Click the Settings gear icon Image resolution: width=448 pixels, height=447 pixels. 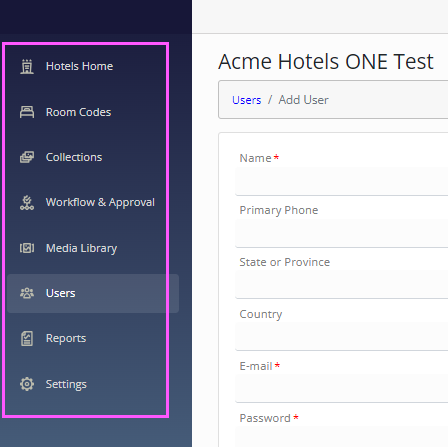pyautogui.click(x=27, y=384)
